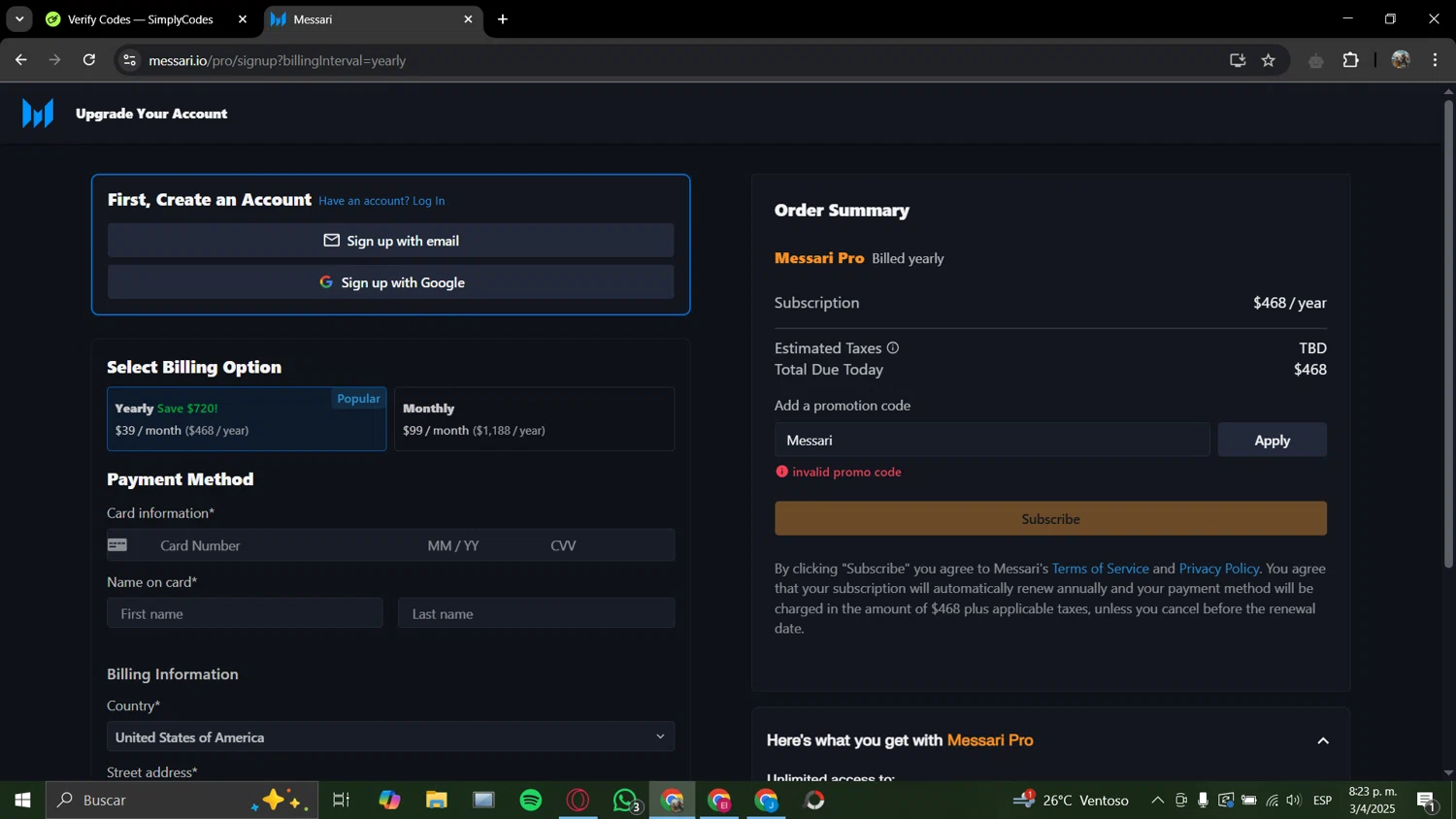Select the Monthly billing option
This screenshot has width=1456, height=819.
click(x=535, y=419)
